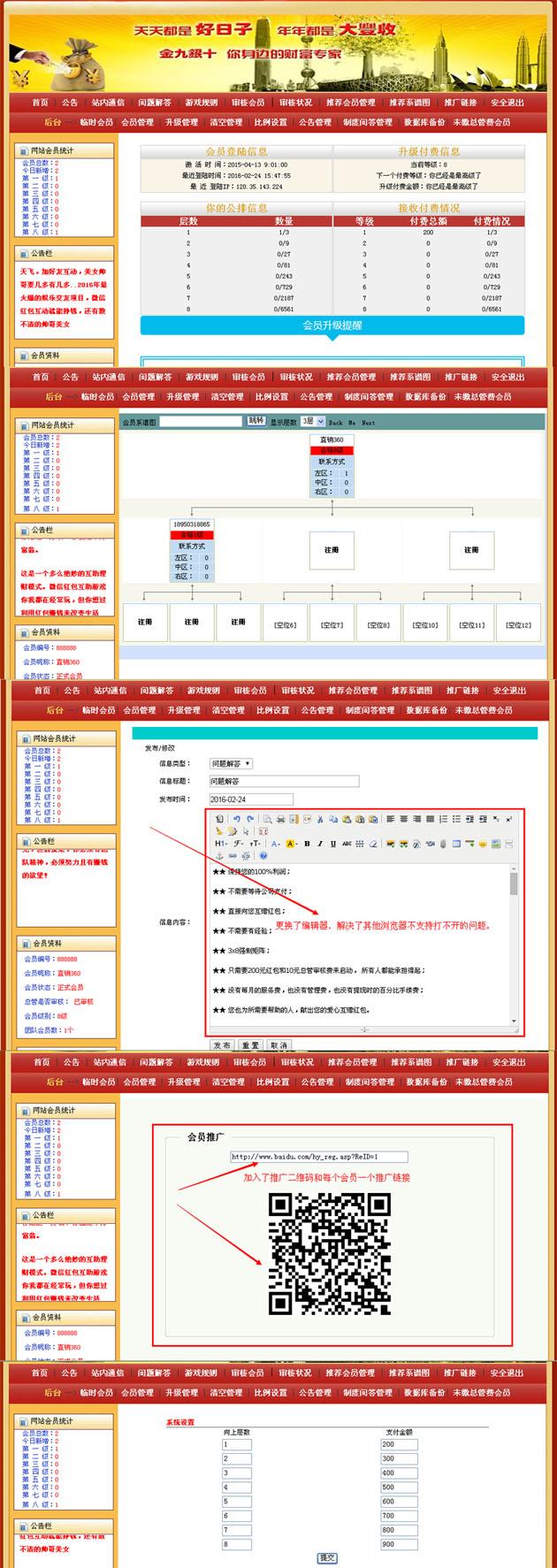The image size is (557, 1568).
Task: Click the Me link in the tree toolbar
Action: tap(352, 423)
